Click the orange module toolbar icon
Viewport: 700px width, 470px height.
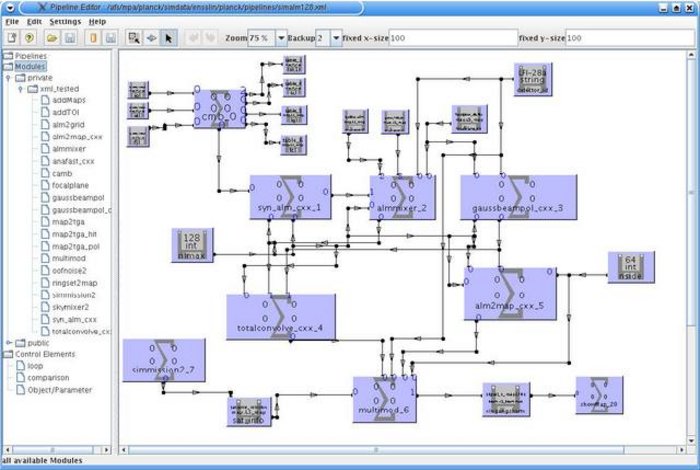93,38
